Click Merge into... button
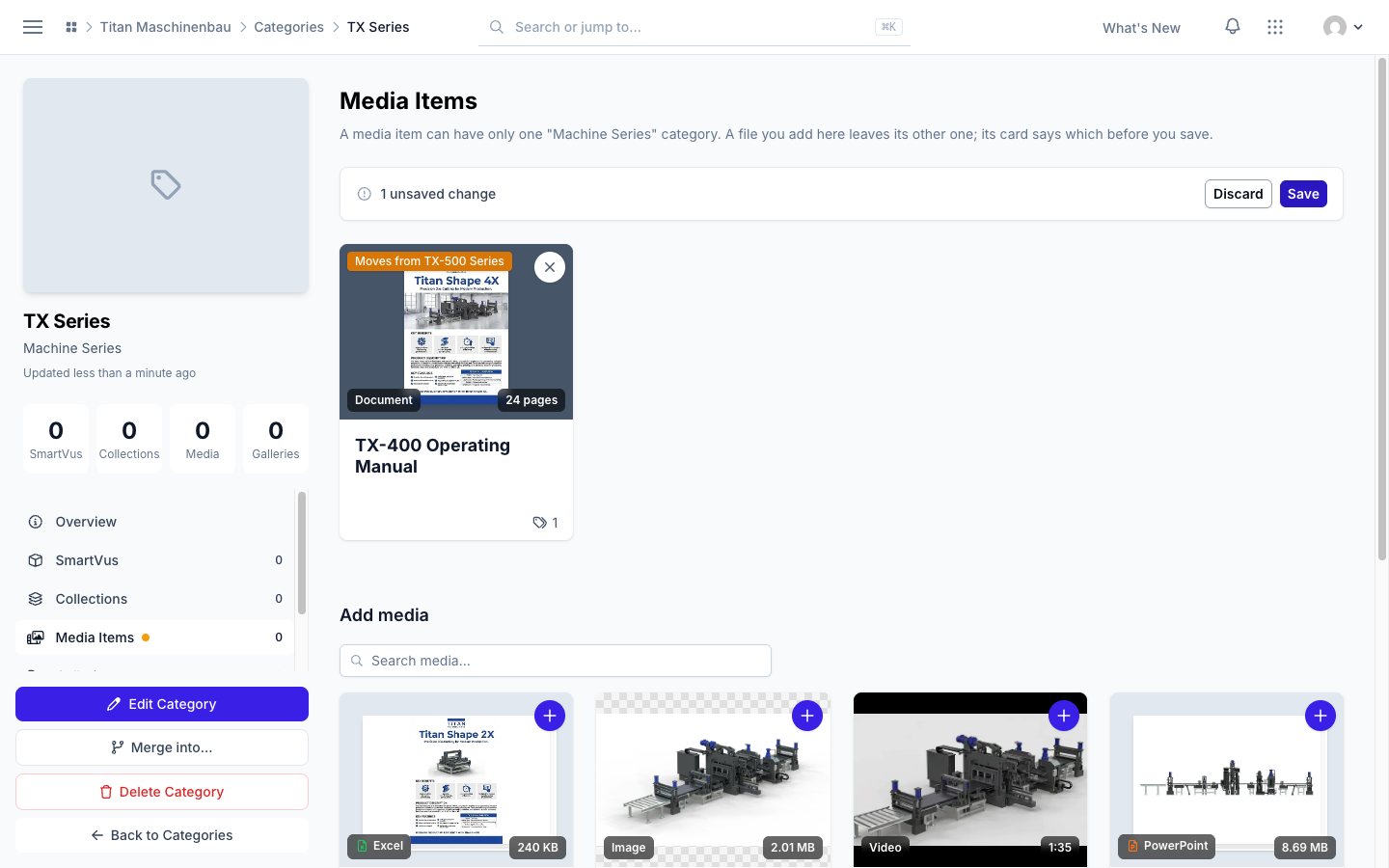This screenshot has width=1389, height=868. pos(162,747)
